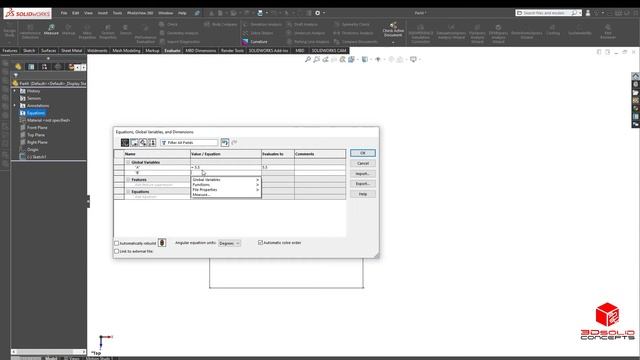This screenshot has height=360, width=640.
Task: Select Origin in feature tree
Action: click(32, 150)
